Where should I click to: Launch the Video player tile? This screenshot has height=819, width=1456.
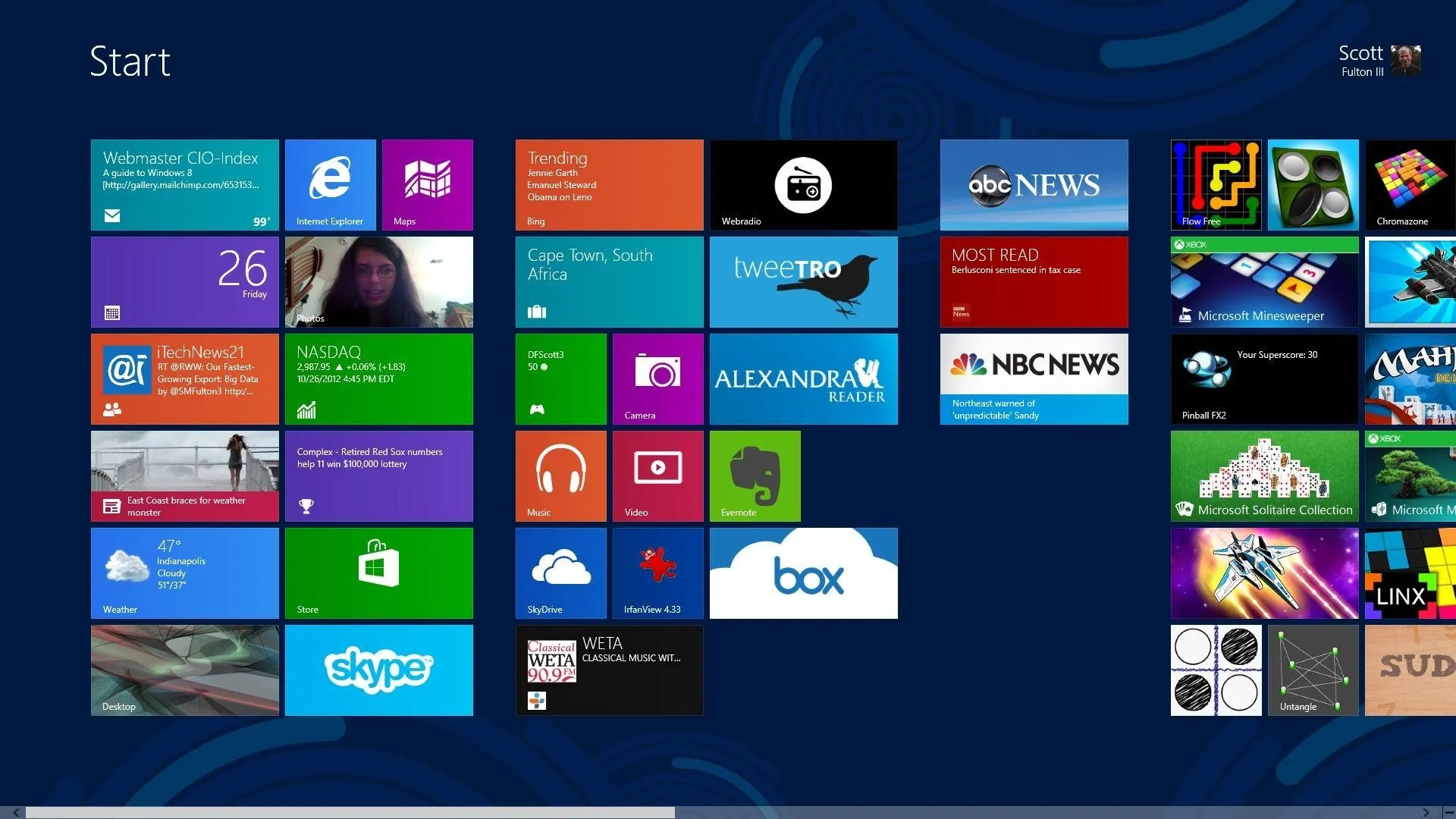(657, 475)
